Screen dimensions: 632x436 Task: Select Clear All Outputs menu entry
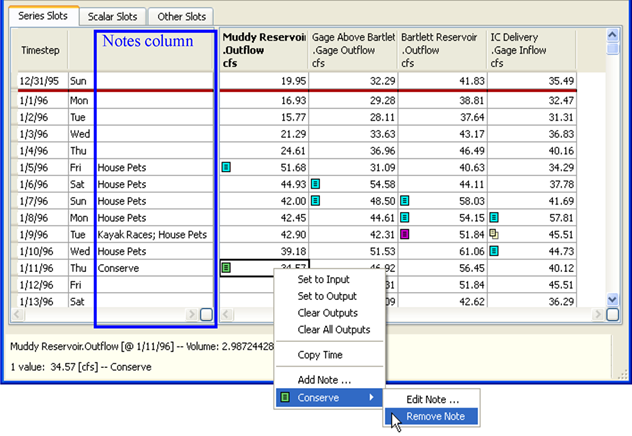333,330
